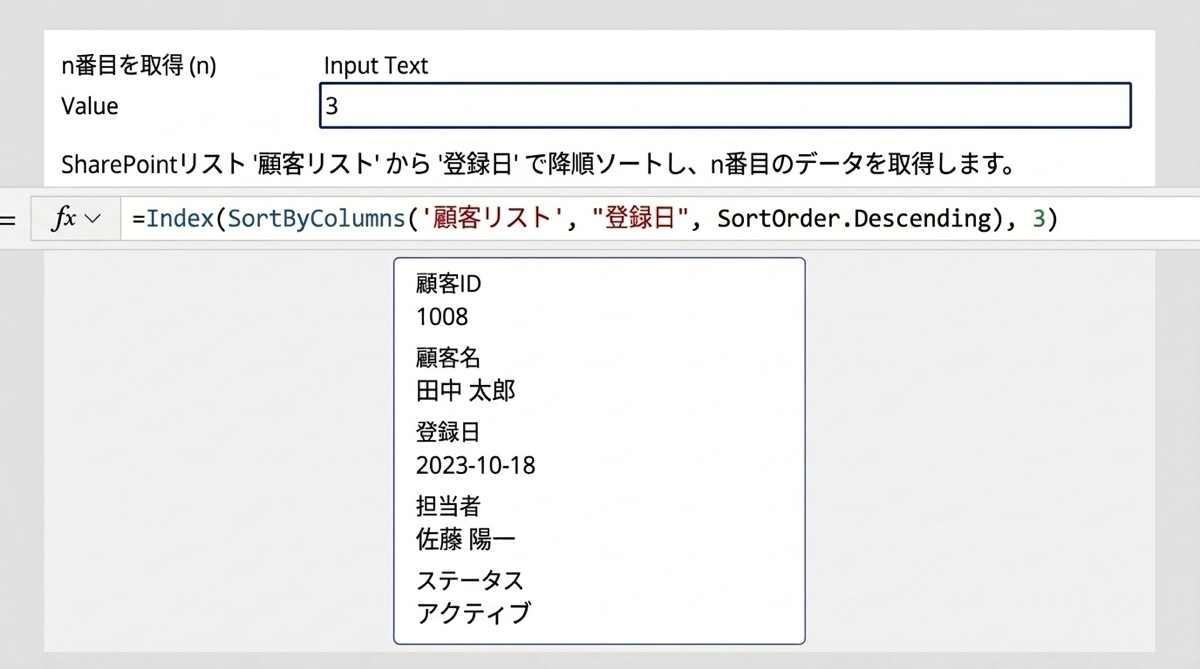Click the Index function in the formula
Viewport: 1200px width, 669px height.
(x=176, y=219)
